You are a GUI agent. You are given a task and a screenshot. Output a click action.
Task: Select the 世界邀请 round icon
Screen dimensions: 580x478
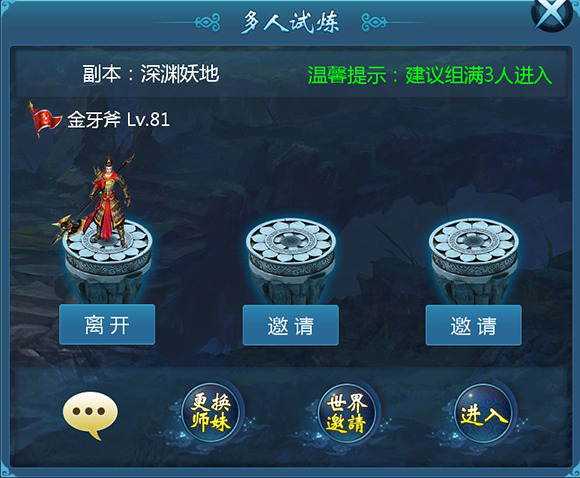(x=347, y=413)
